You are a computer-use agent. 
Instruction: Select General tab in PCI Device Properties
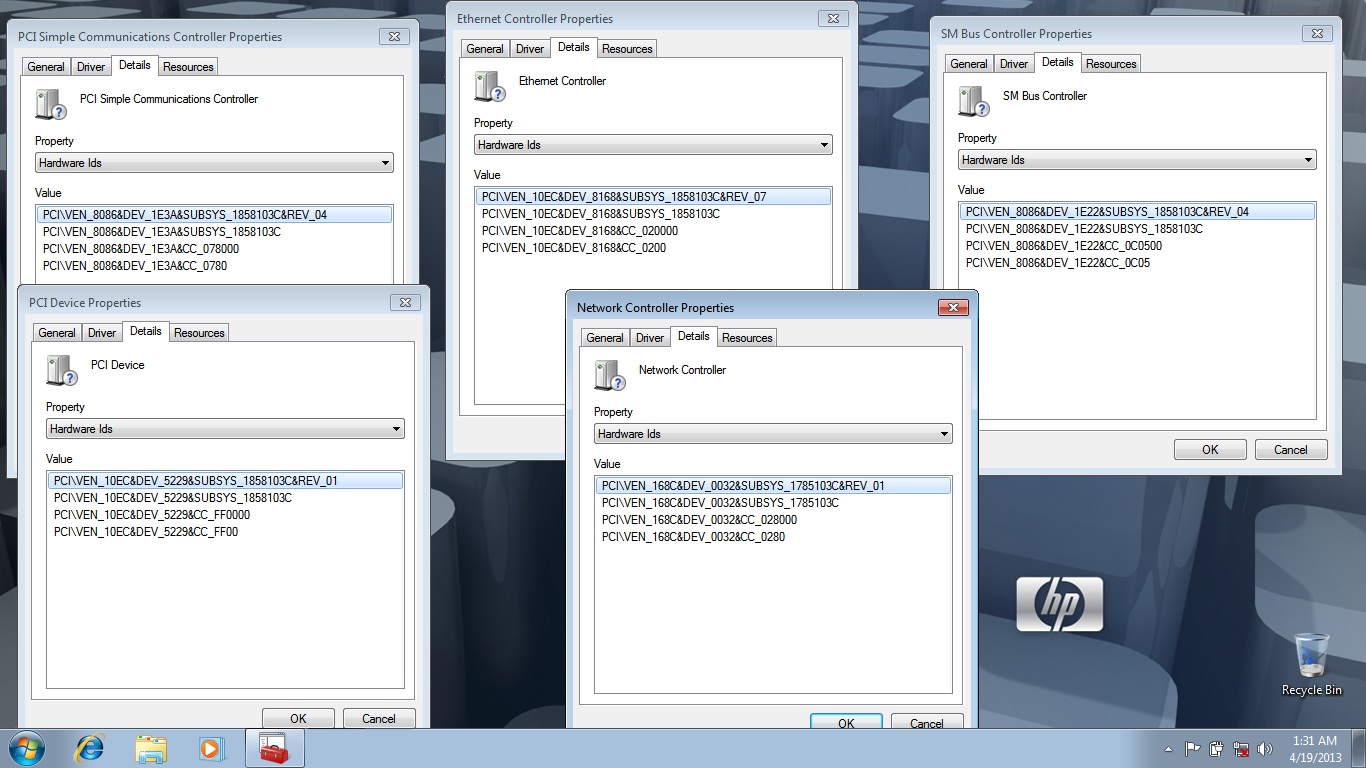[57, 333]
